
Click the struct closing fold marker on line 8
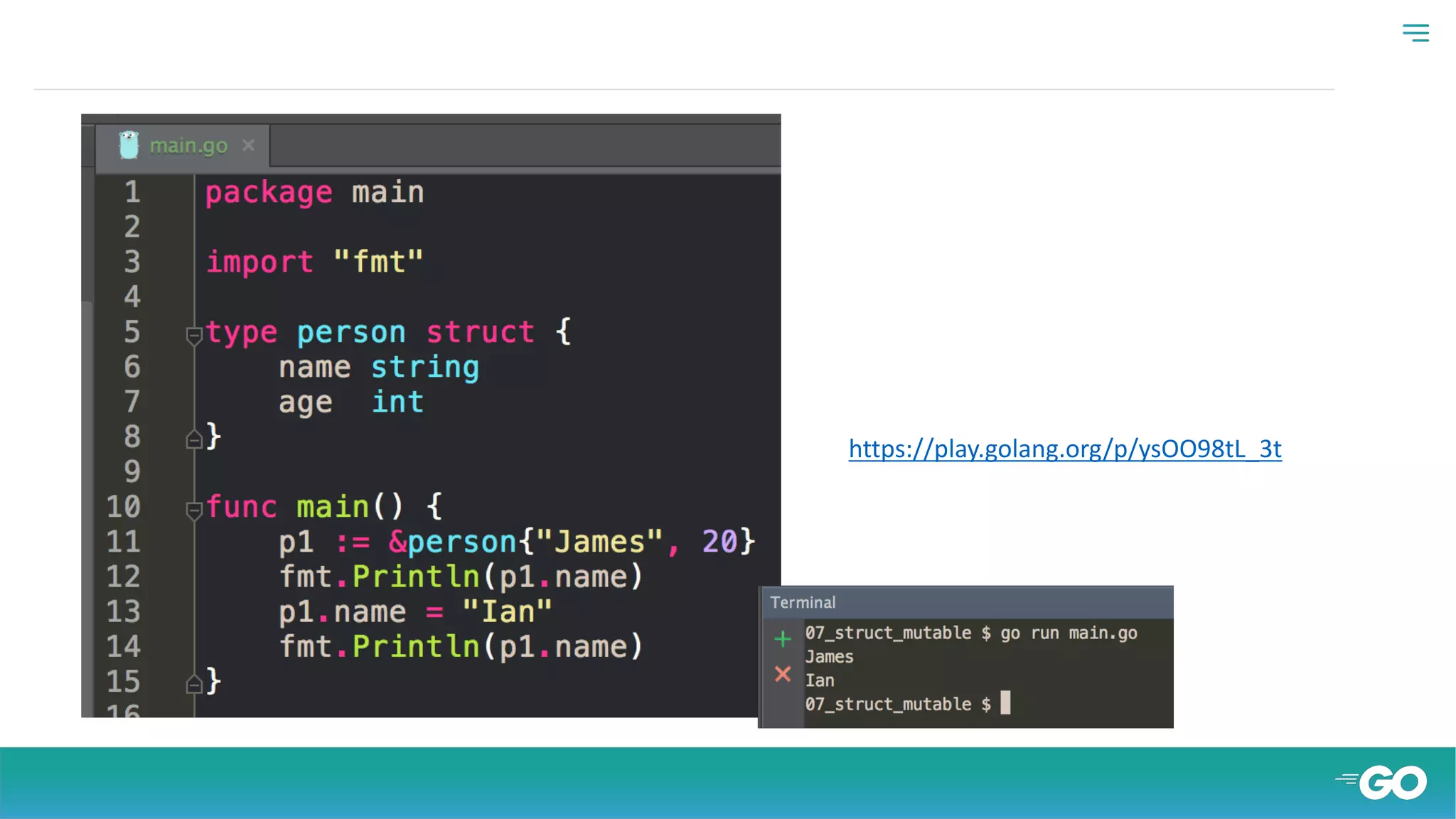click(193, 440)
